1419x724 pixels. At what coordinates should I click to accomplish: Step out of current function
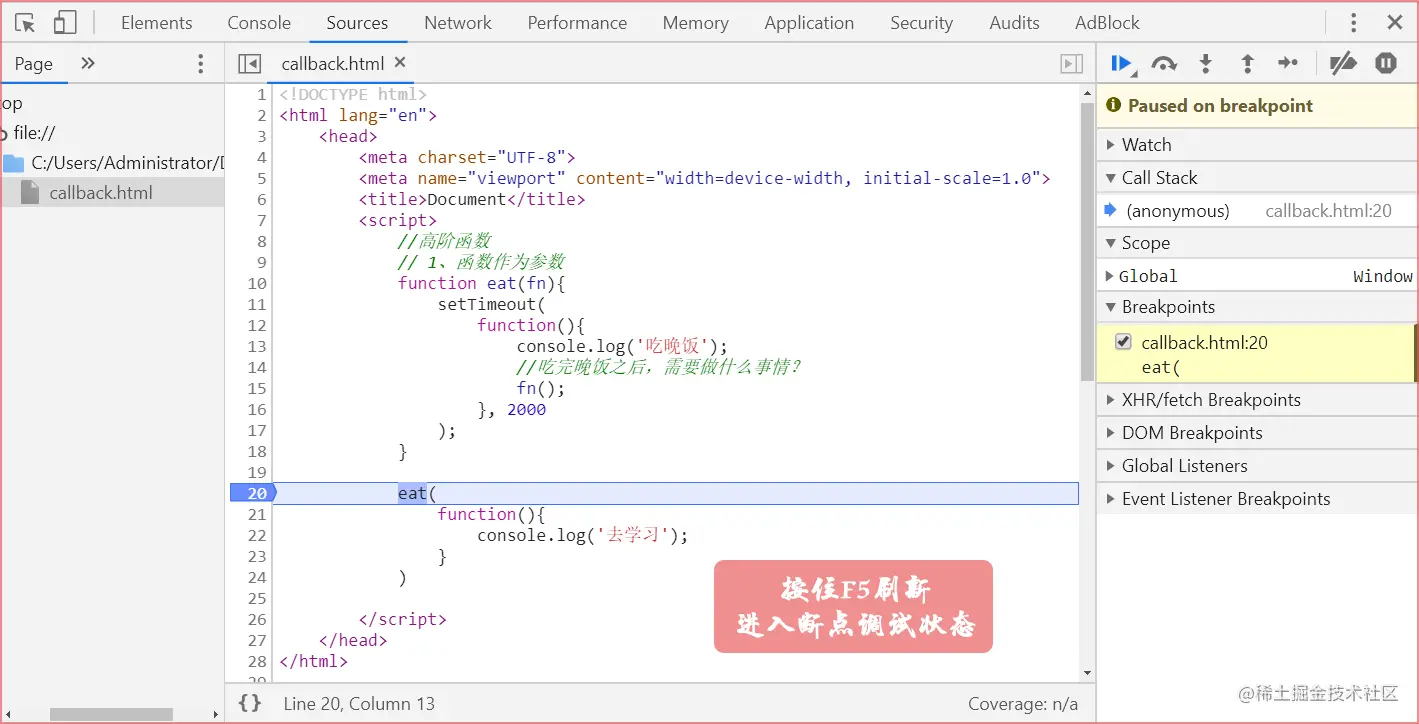1247,64
